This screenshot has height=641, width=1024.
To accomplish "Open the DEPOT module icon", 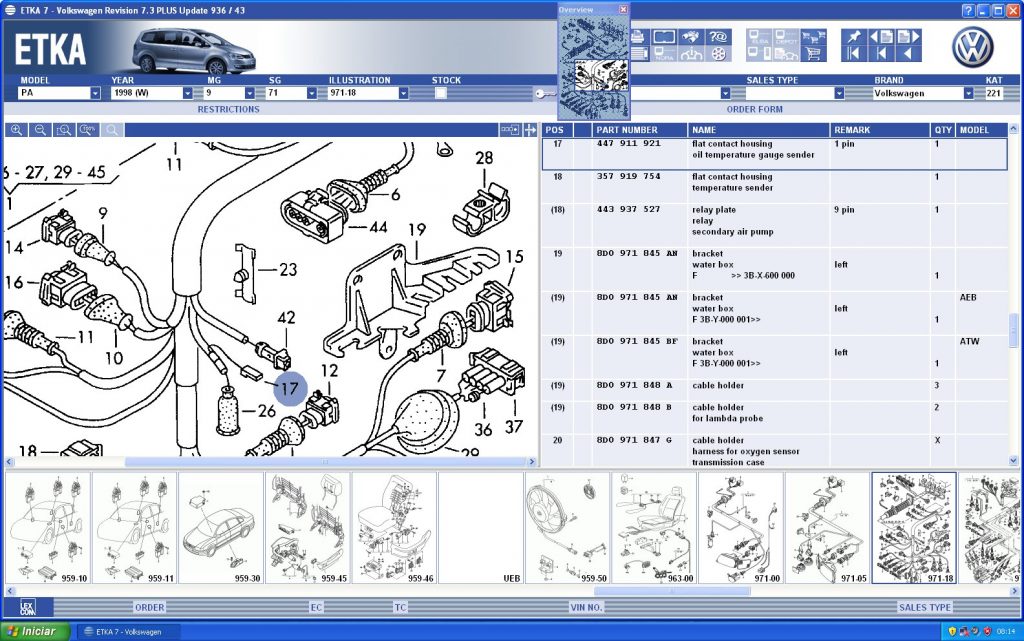I will tap(785, 35).
